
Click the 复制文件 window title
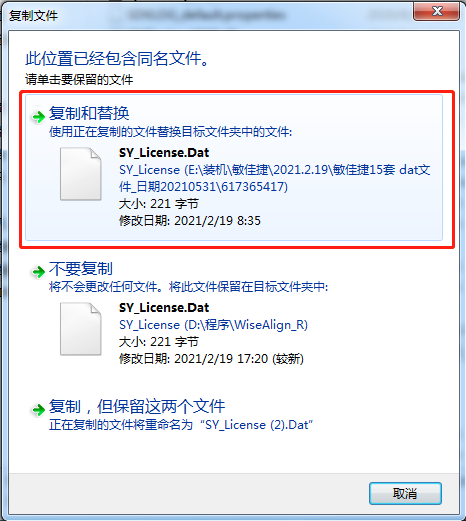(33, 16)
